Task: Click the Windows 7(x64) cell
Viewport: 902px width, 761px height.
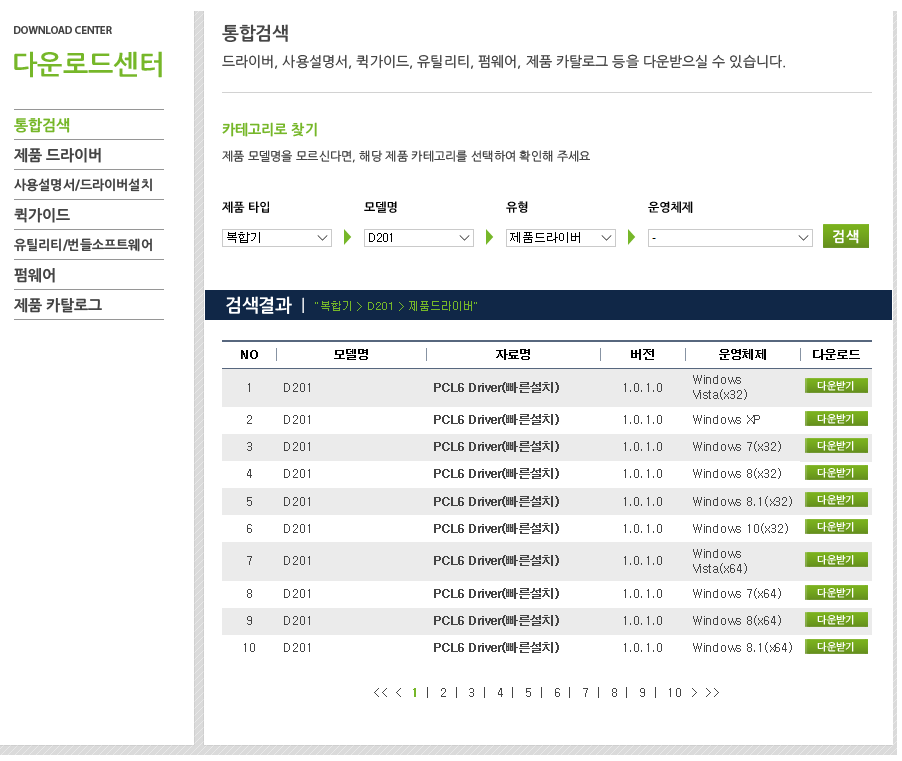Action: click(x=737, y=594)
